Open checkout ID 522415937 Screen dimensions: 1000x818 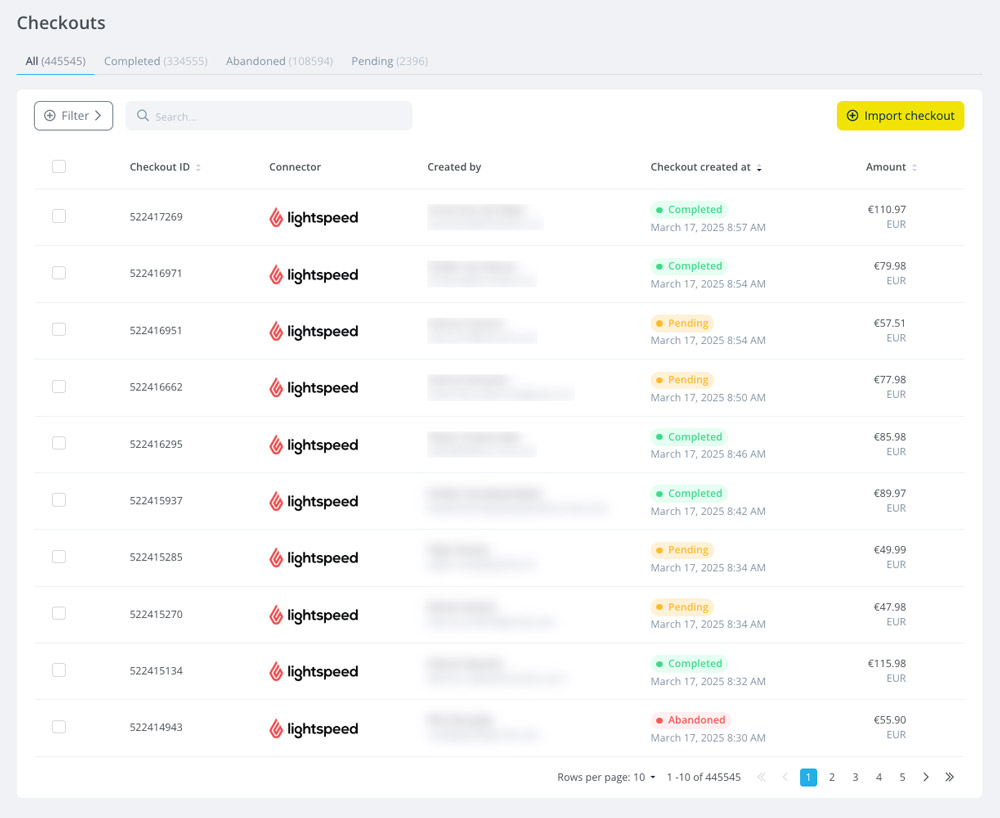[x=156, y=500]
